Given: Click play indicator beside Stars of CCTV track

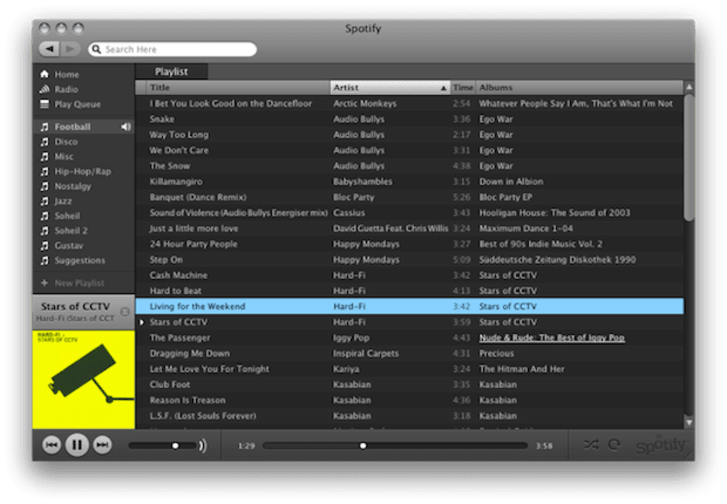Looking at the screenshot, I should coord(142,322).
